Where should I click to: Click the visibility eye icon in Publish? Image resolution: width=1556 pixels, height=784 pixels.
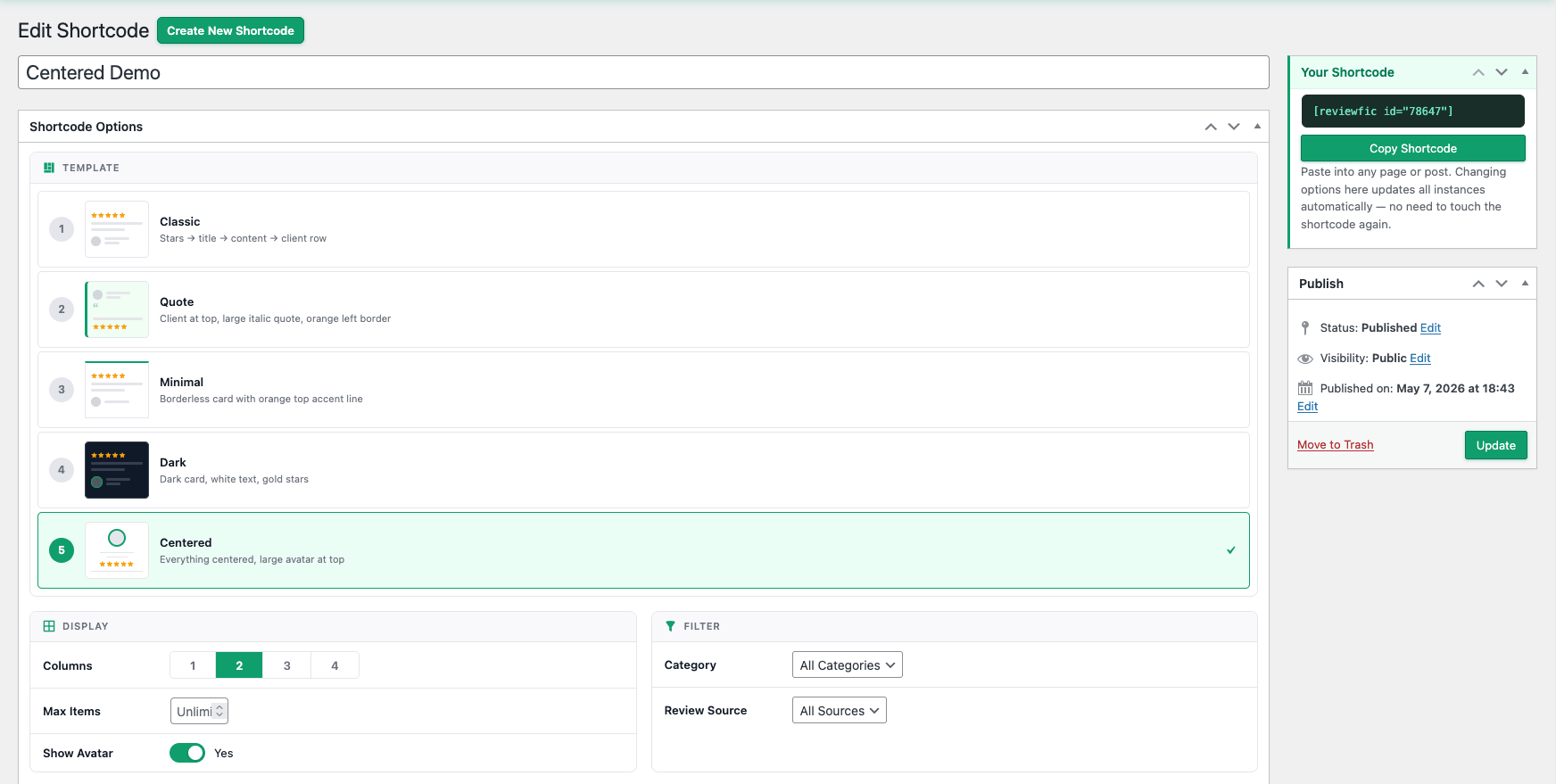click(x=1305, y=359)
